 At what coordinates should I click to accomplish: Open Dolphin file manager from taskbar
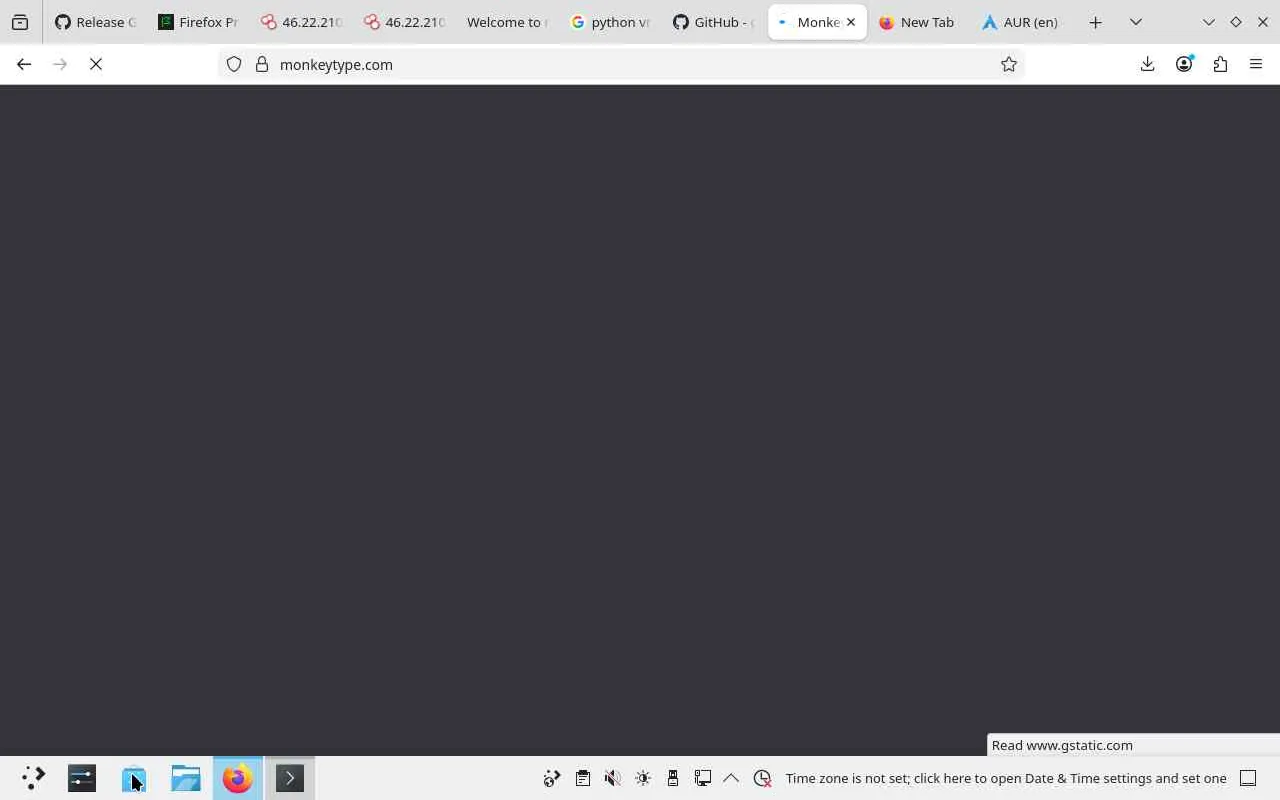pyautogui.click(x=186, y=778)
